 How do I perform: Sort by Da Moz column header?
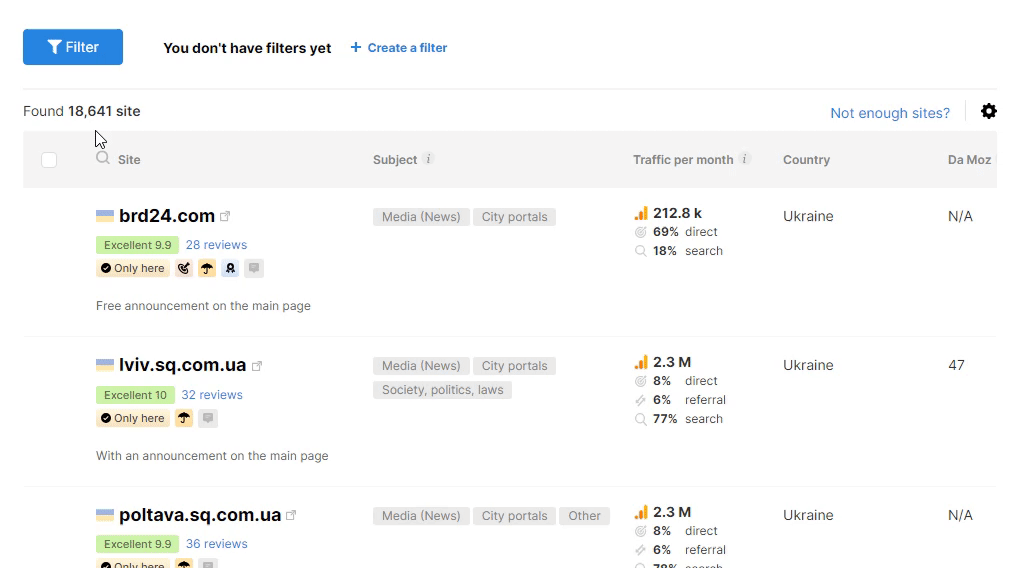[x=969, y=159]
